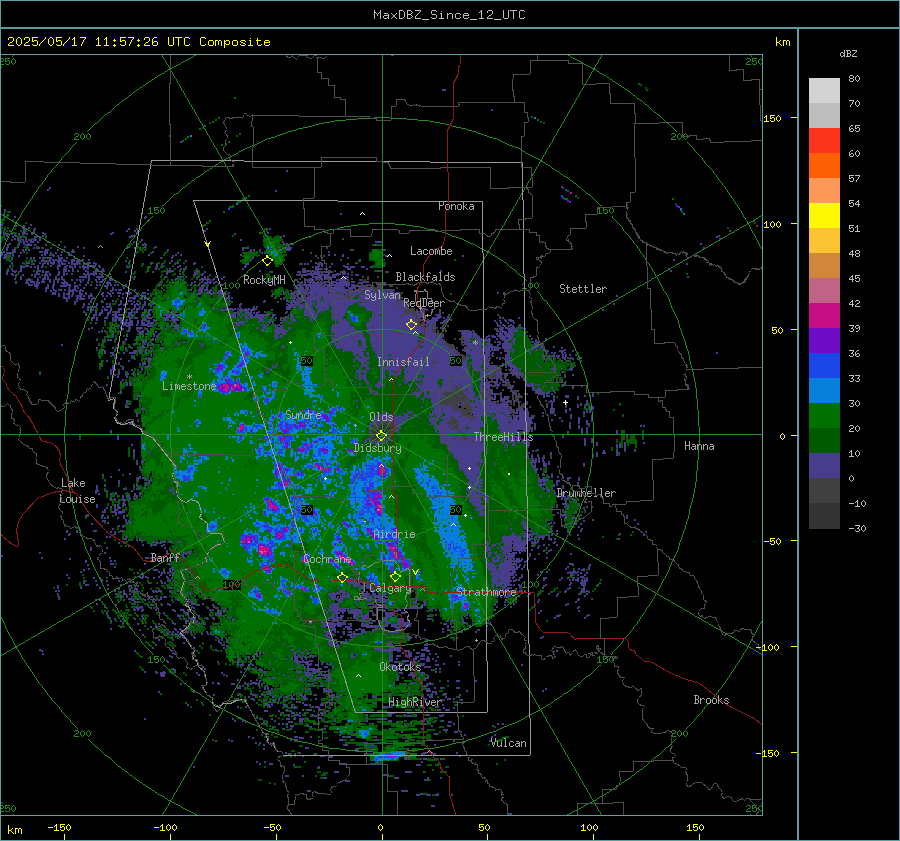Click the Didsbury label
This screenshot has height=841, width=900.
378,448
